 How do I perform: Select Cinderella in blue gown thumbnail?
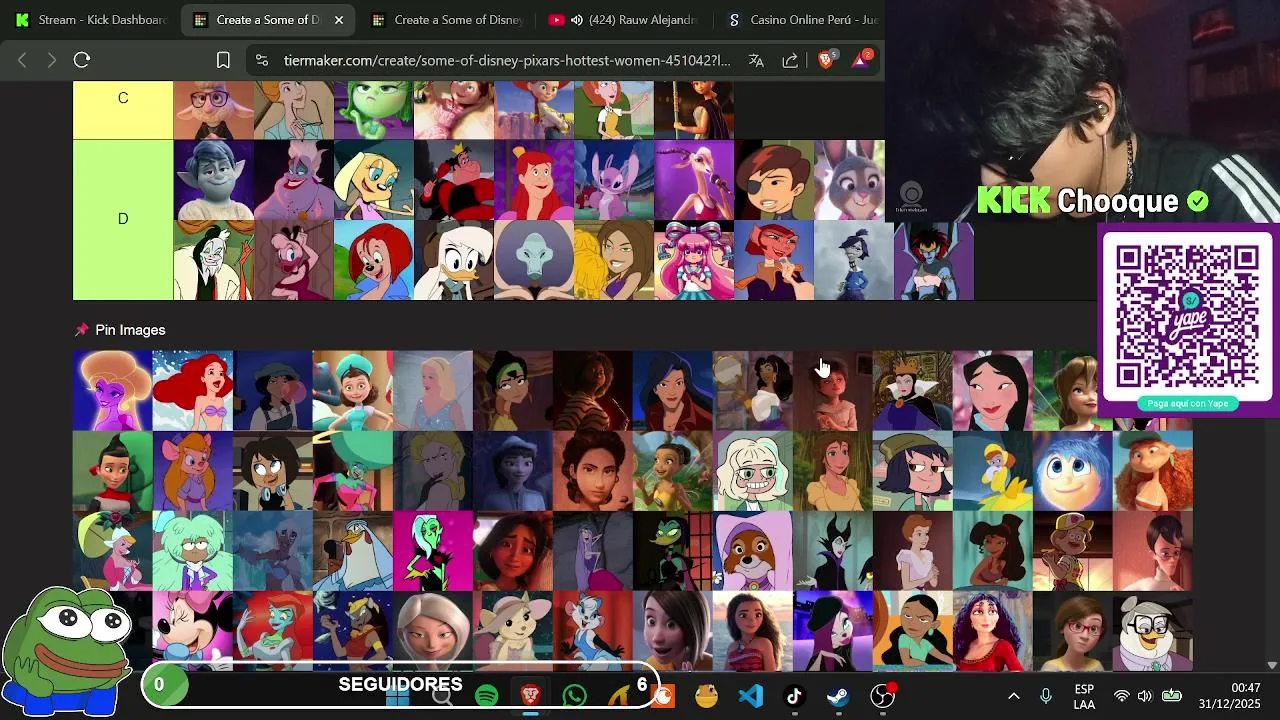pyautogui.click(x=433, y=390)
